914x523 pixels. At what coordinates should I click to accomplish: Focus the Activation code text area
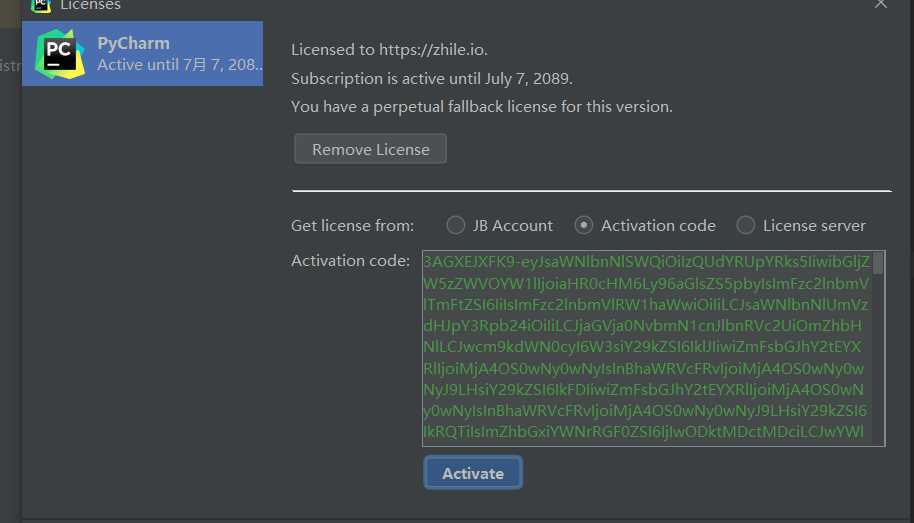[653, 349]
